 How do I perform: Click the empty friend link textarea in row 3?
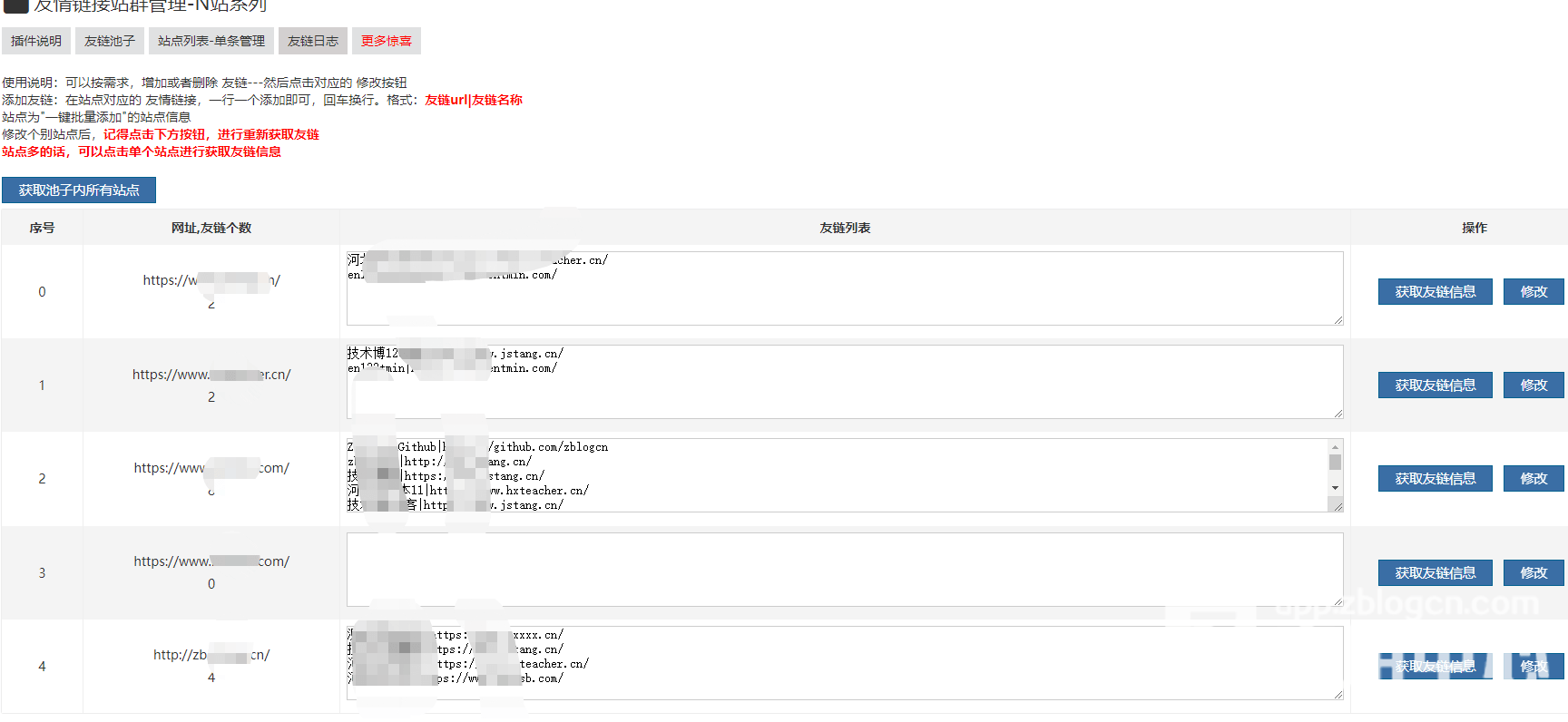(x=844, y=570)
